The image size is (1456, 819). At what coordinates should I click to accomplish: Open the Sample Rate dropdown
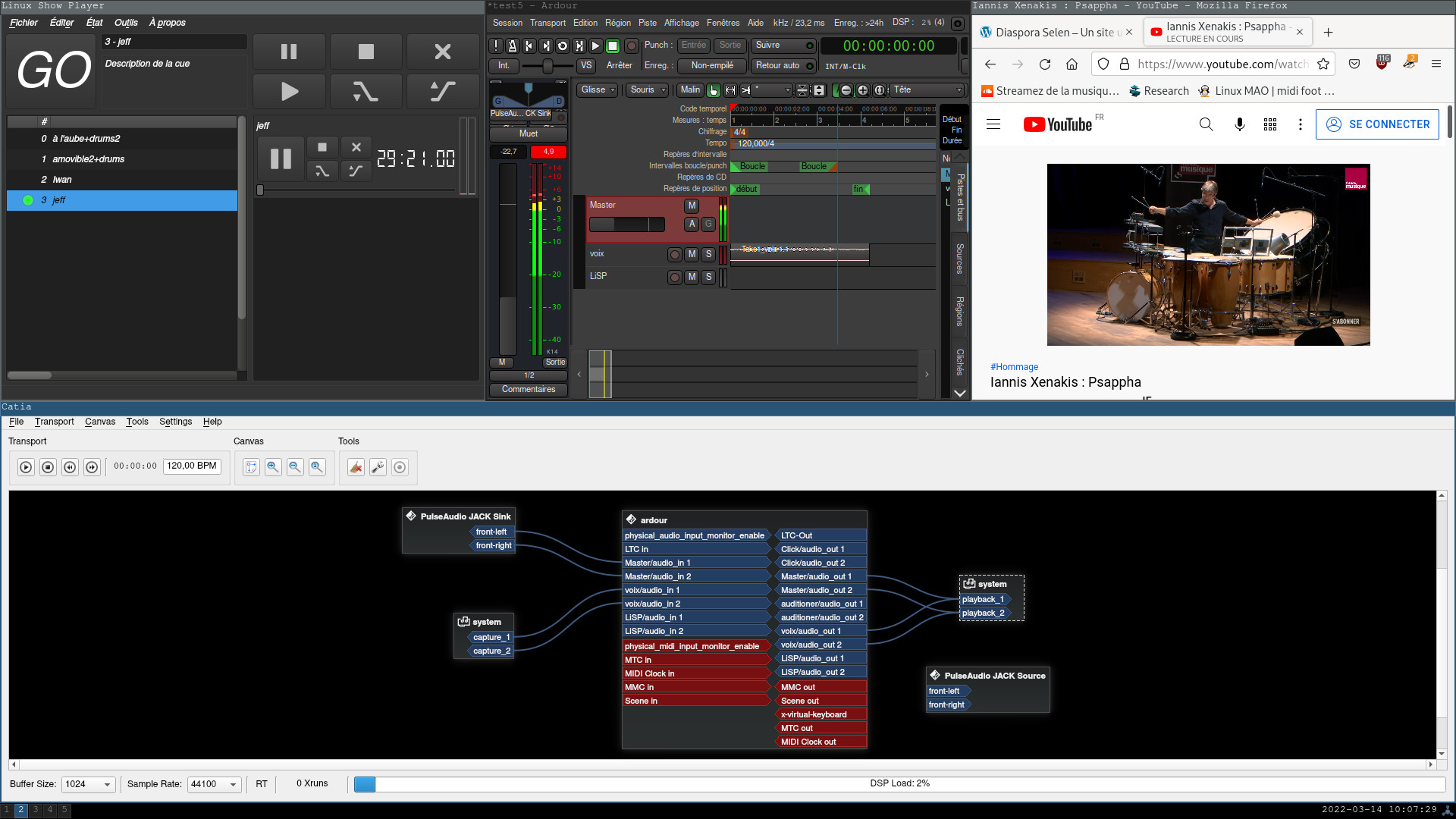click(x=213, y=784)
